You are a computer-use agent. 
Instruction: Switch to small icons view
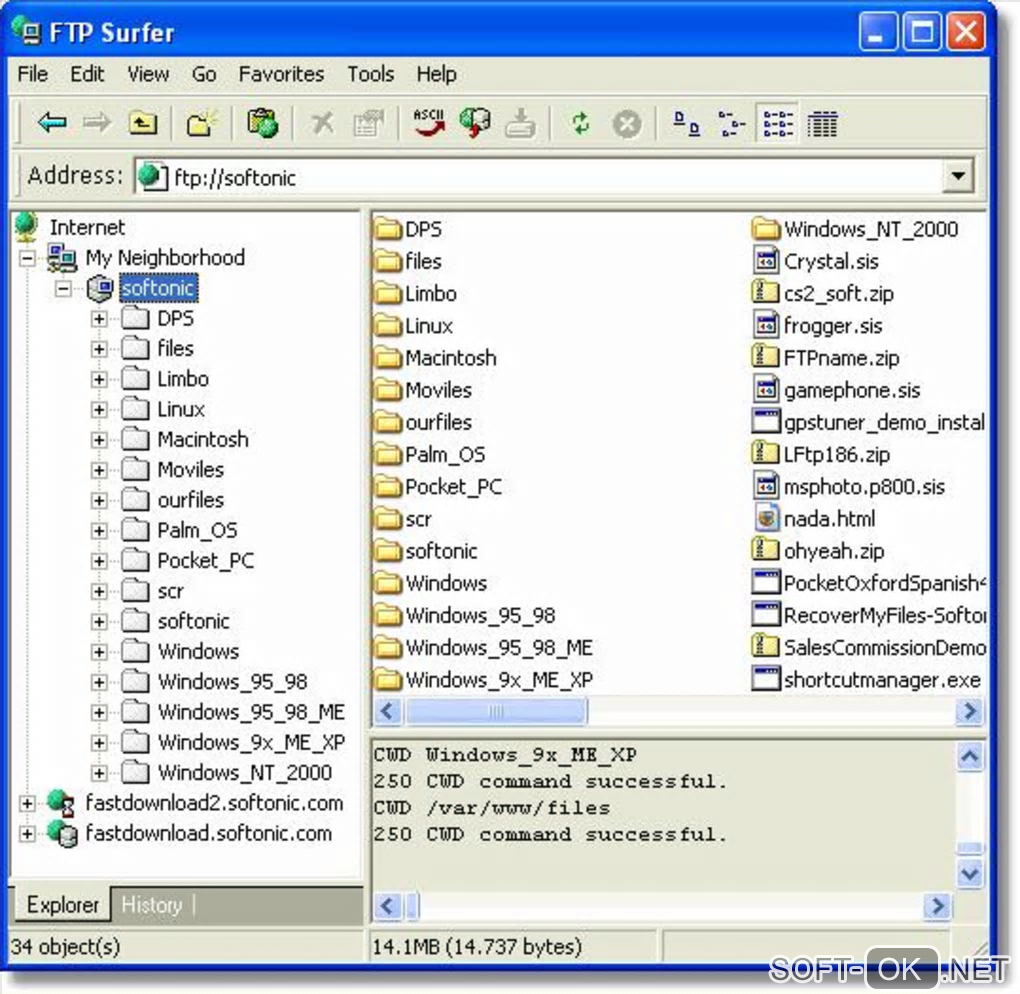click(732, 124)
